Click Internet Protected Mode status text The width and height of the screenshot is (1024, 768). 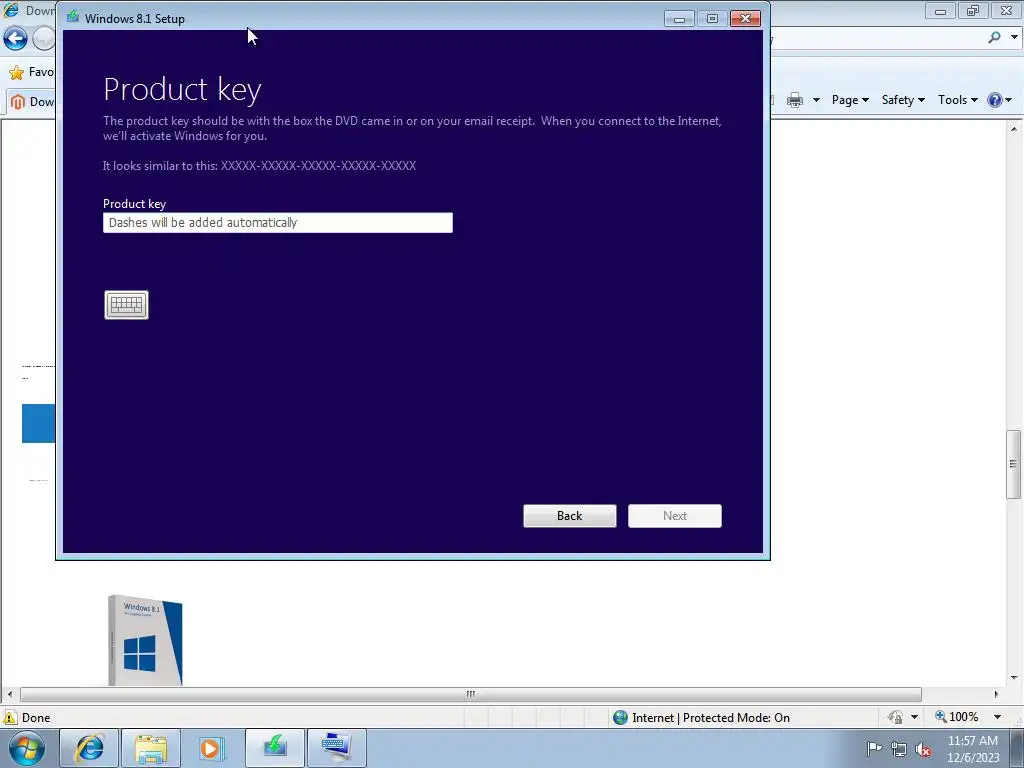[x=711, y=718]
